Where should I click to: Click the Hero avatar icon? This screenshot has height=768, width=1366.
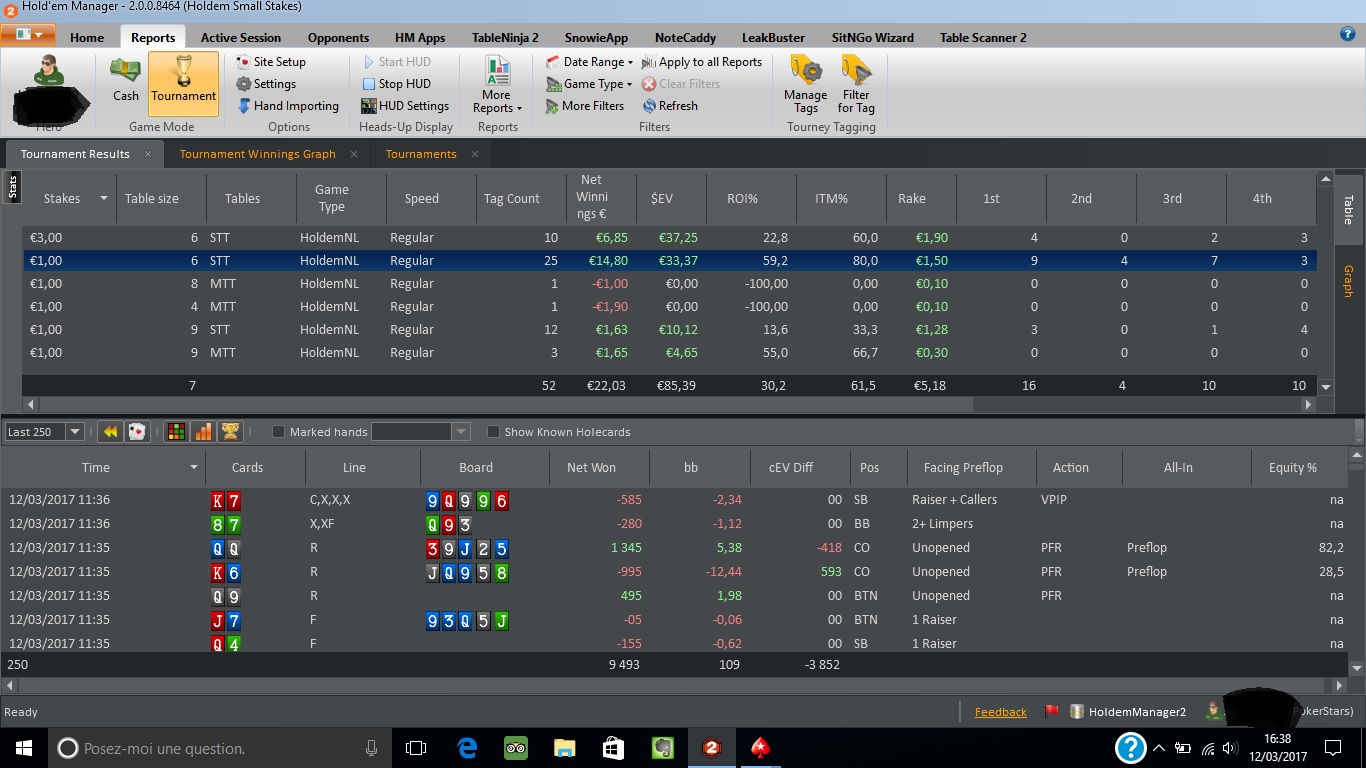click(x=48, y=72)
